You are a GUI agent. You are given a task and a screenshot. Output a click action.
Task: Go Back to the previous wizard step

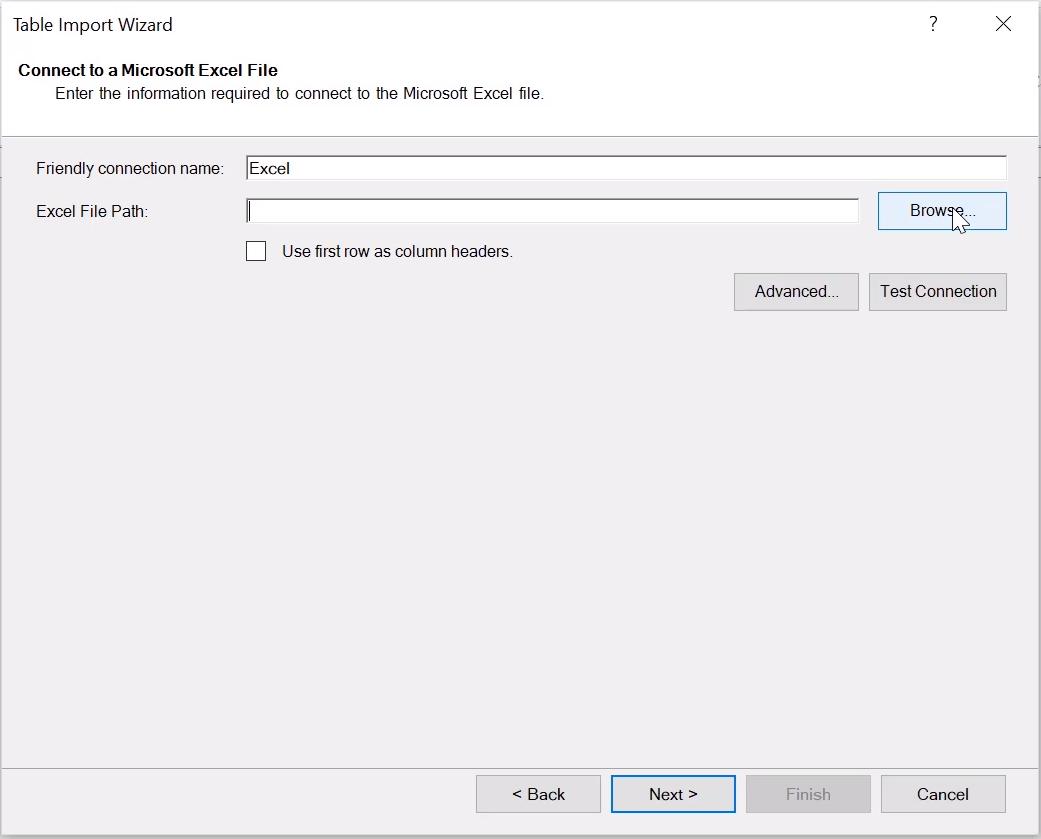click(538, 794)
